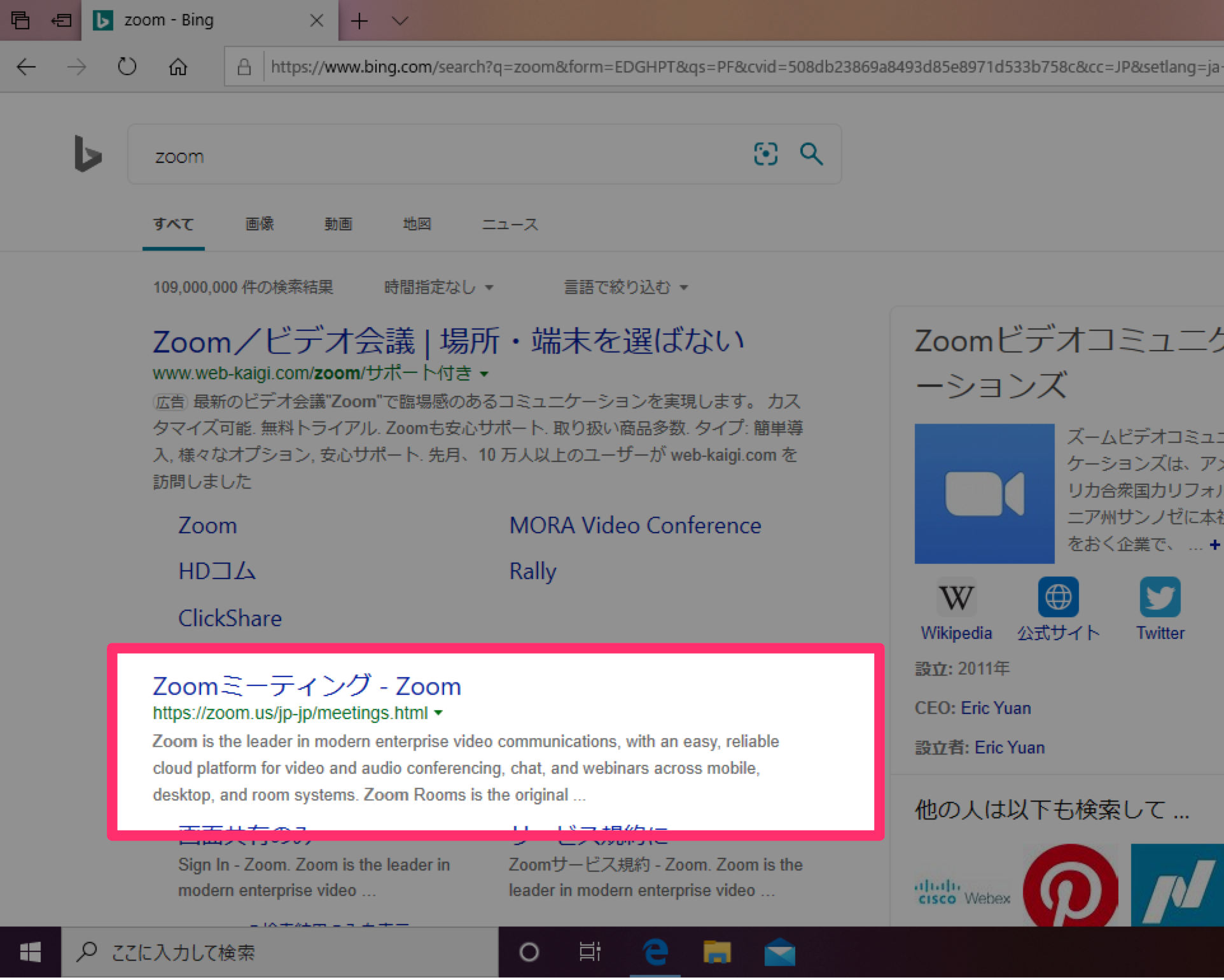Open the tab list chevron next to new tab
This screenshot has width=1224, height=980.
pos(400,20)
